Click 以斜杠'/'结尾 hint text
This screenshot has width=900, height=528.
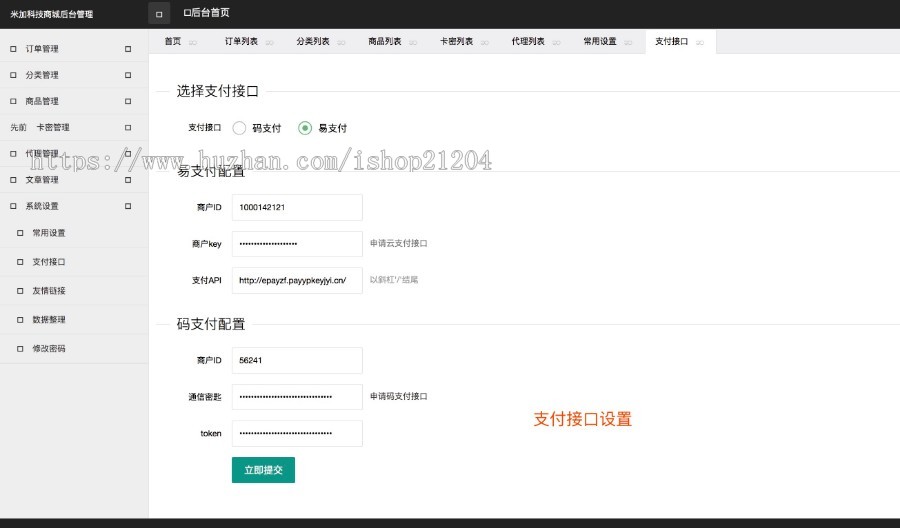click(x=394, y=280)
